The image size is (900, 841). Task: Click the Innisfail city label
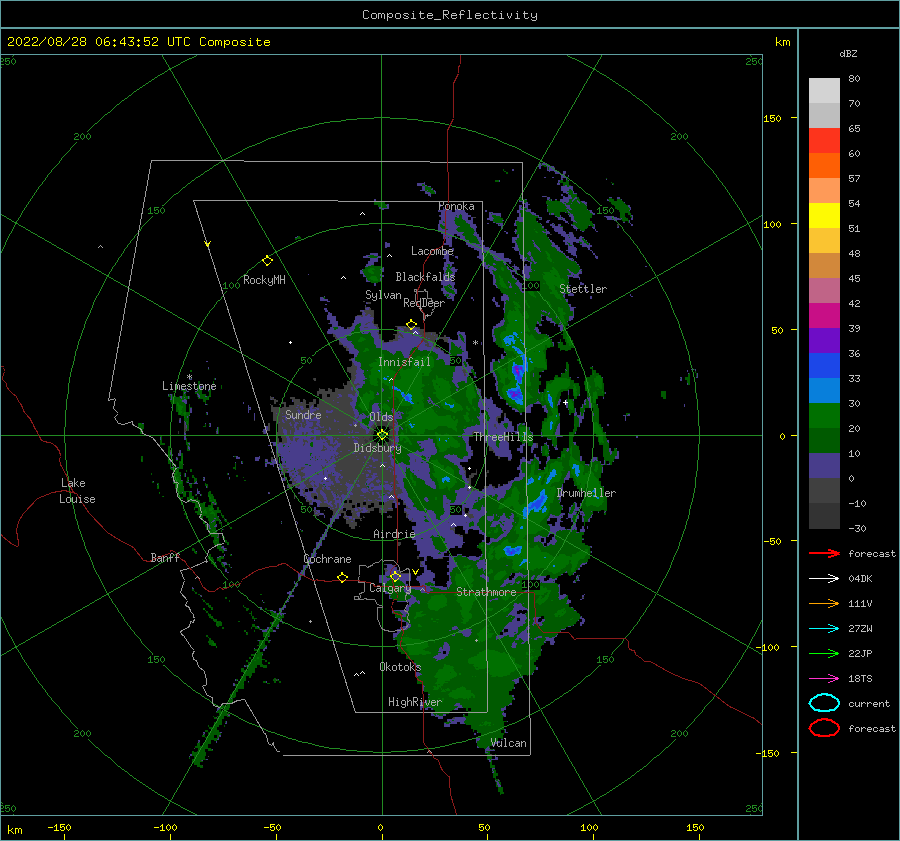point(404,362)
